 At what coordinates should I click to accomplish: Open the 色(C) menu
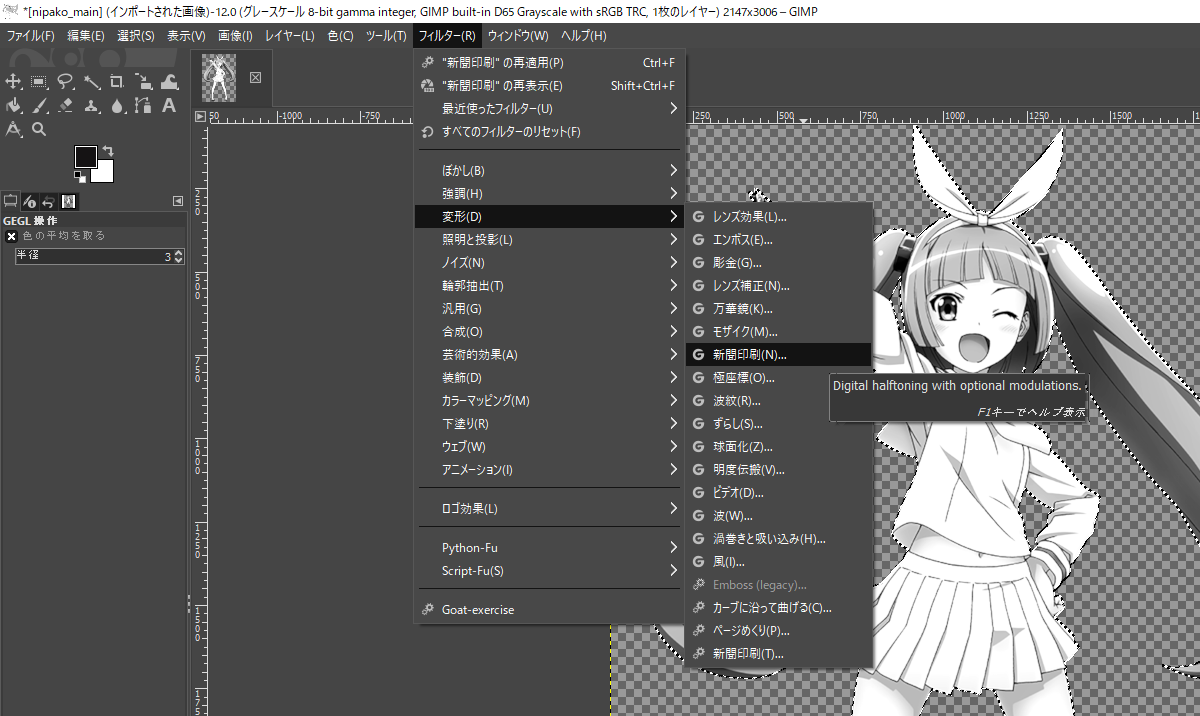coord(341,36)
